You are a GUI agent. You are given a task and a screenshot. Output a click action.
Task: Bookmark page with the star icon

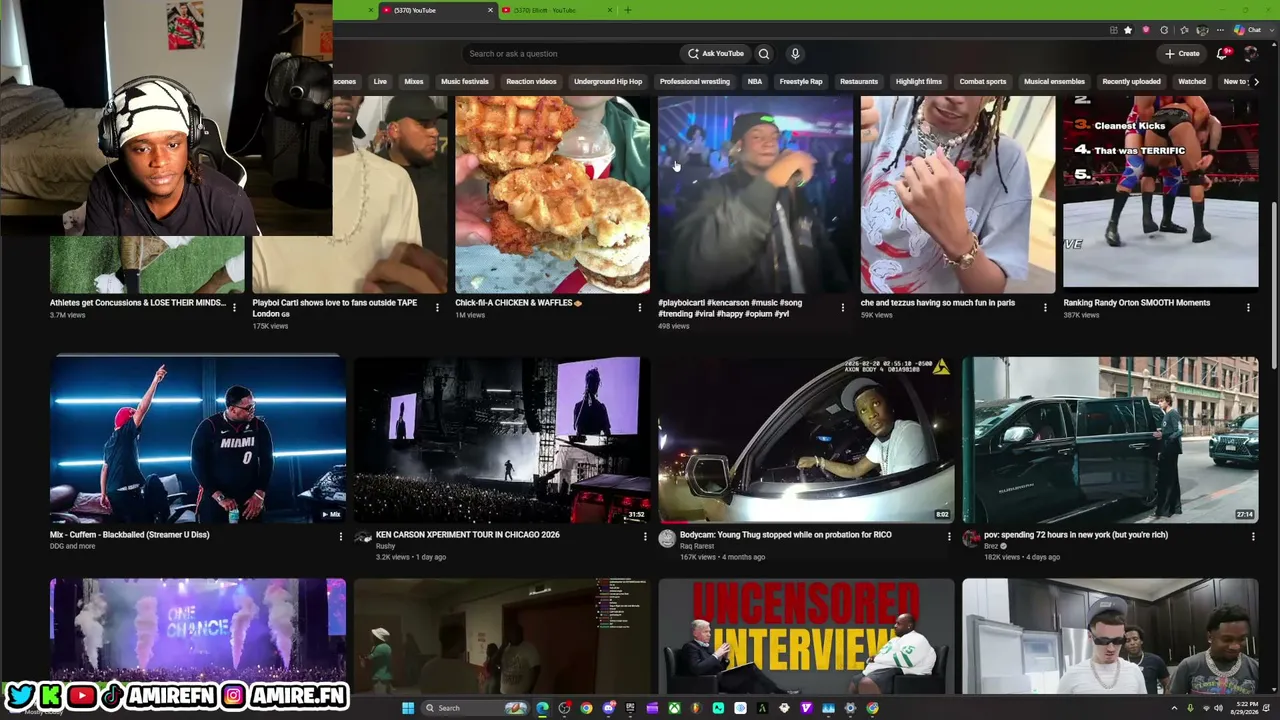tap(1128, 30)
